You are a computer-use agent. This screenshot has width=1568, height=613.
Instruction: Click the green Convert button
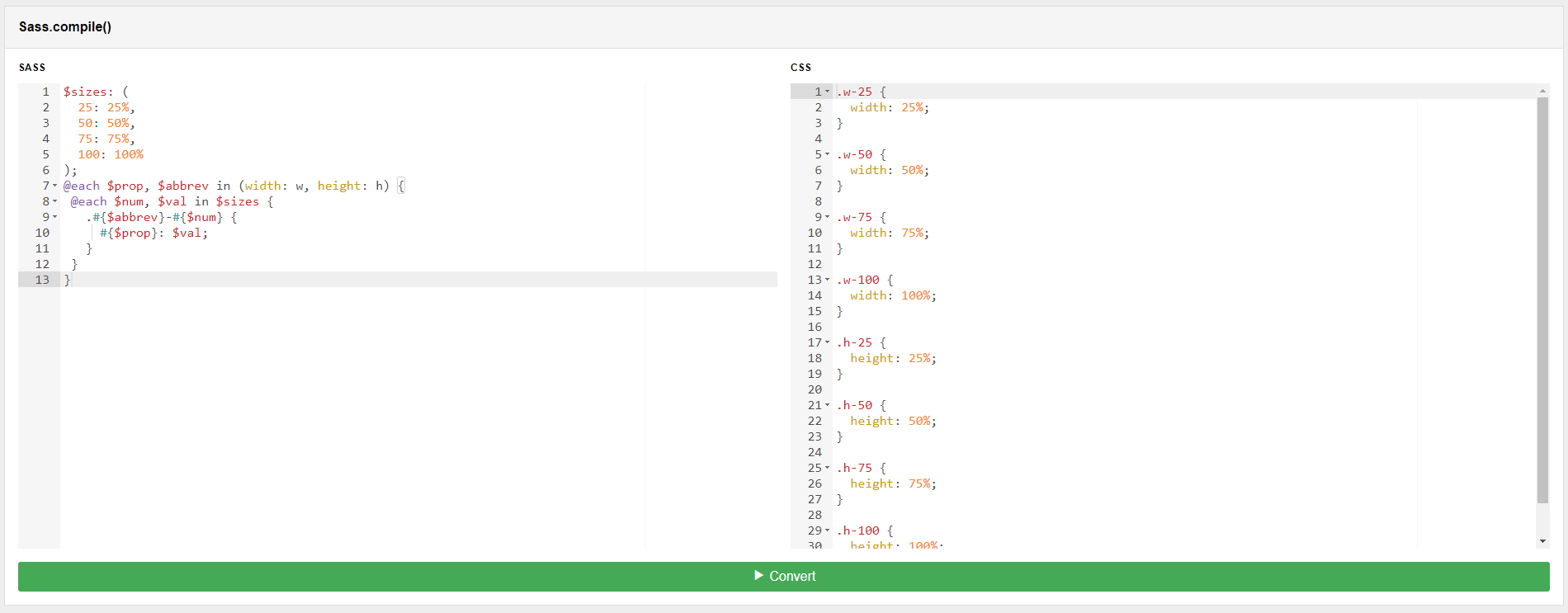783,576
